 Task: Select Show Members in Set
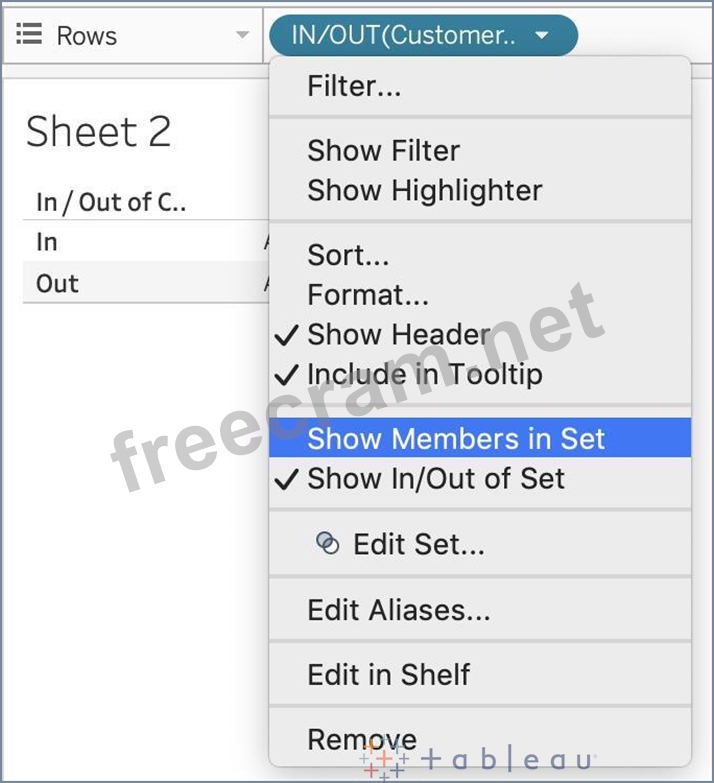[456, 439]
